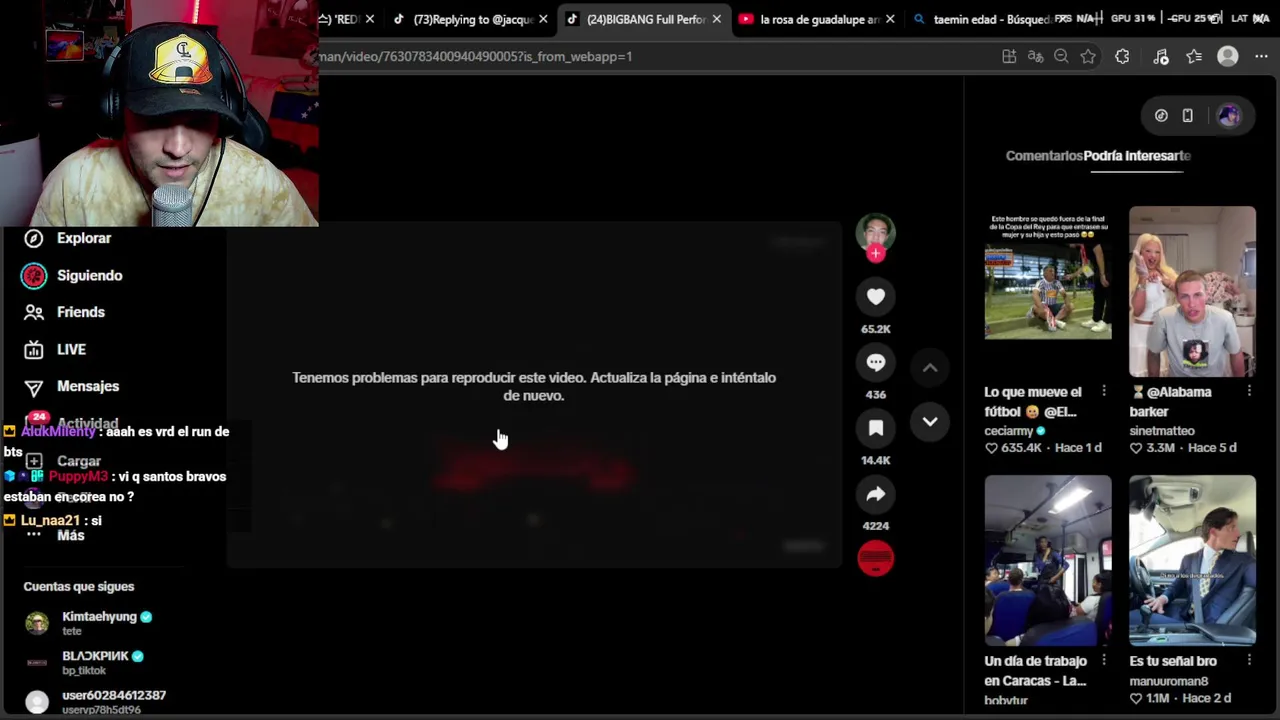Image resolution: width=1280 pixels, height=720 pixels.
Task: Open options for Es tu señal bro
Action: pos(1249,660)
